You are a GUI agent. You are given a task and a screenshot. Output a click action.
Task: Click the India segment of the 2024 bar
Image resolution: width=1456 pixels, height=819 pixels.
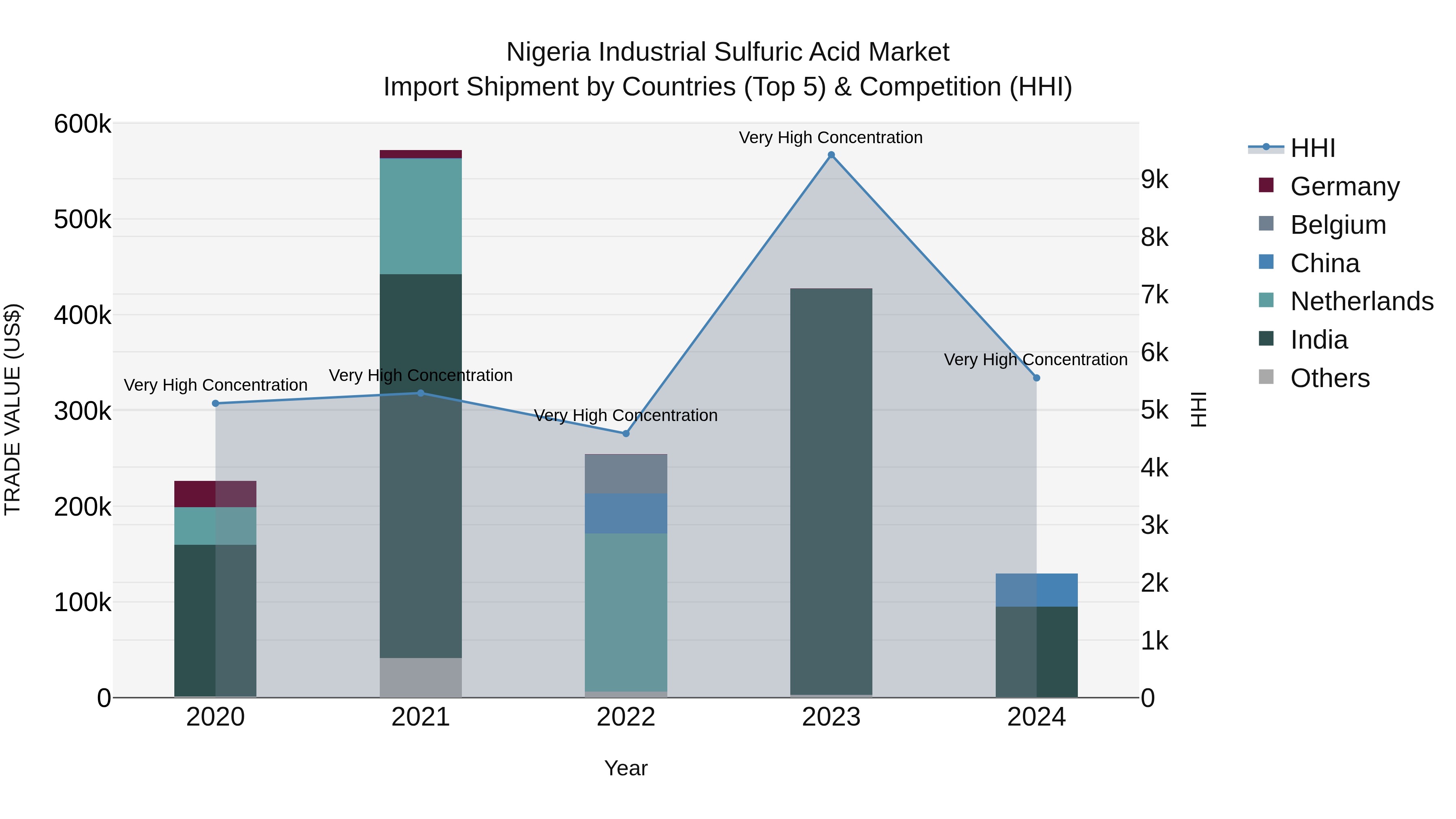click(1037, 652)
